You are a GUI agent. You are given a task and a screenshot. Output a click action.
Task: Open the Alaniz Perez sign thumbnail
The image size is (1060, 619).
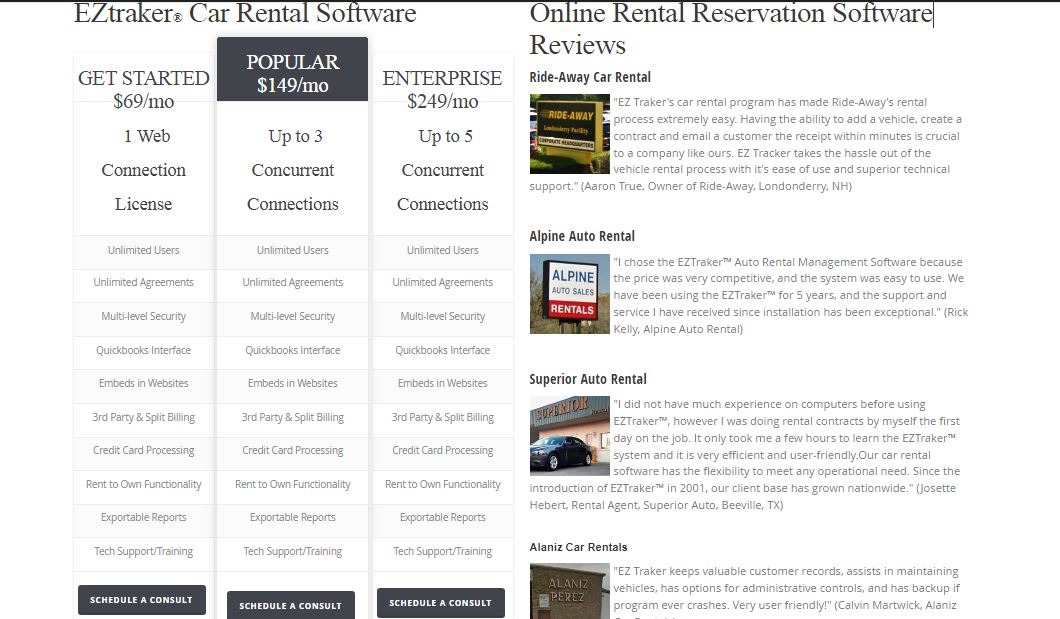(x=569, y=591)
